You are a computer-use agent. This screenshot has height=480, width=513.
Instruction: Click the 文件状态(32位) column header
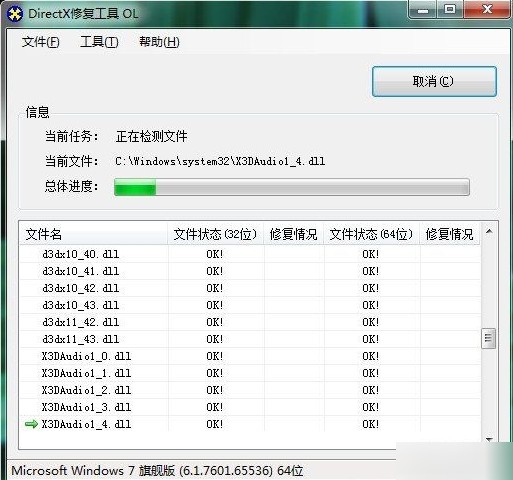[x=215, y=234]
